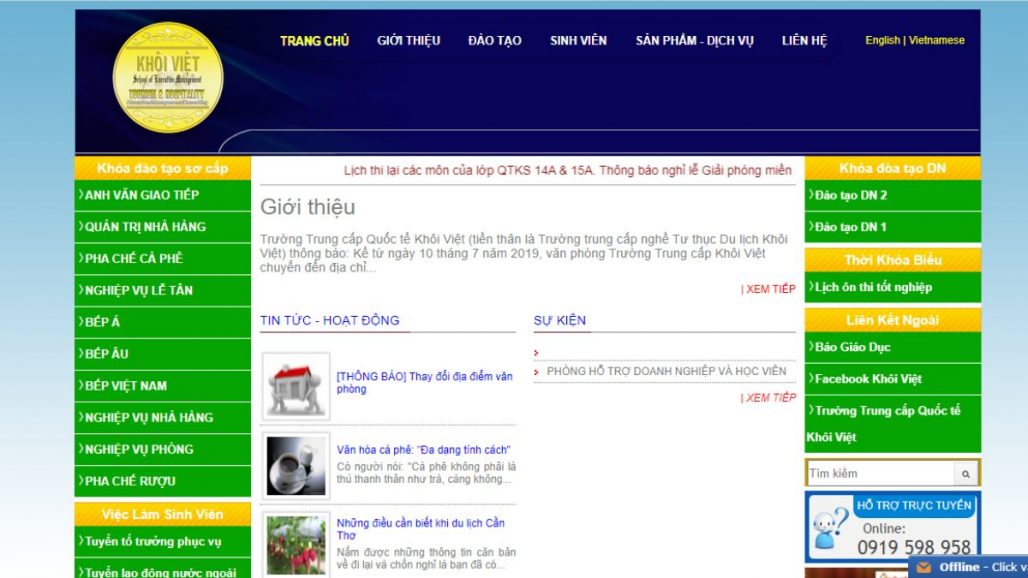Click the Khóa đào tạo sơ cấp header

[163, 168]
